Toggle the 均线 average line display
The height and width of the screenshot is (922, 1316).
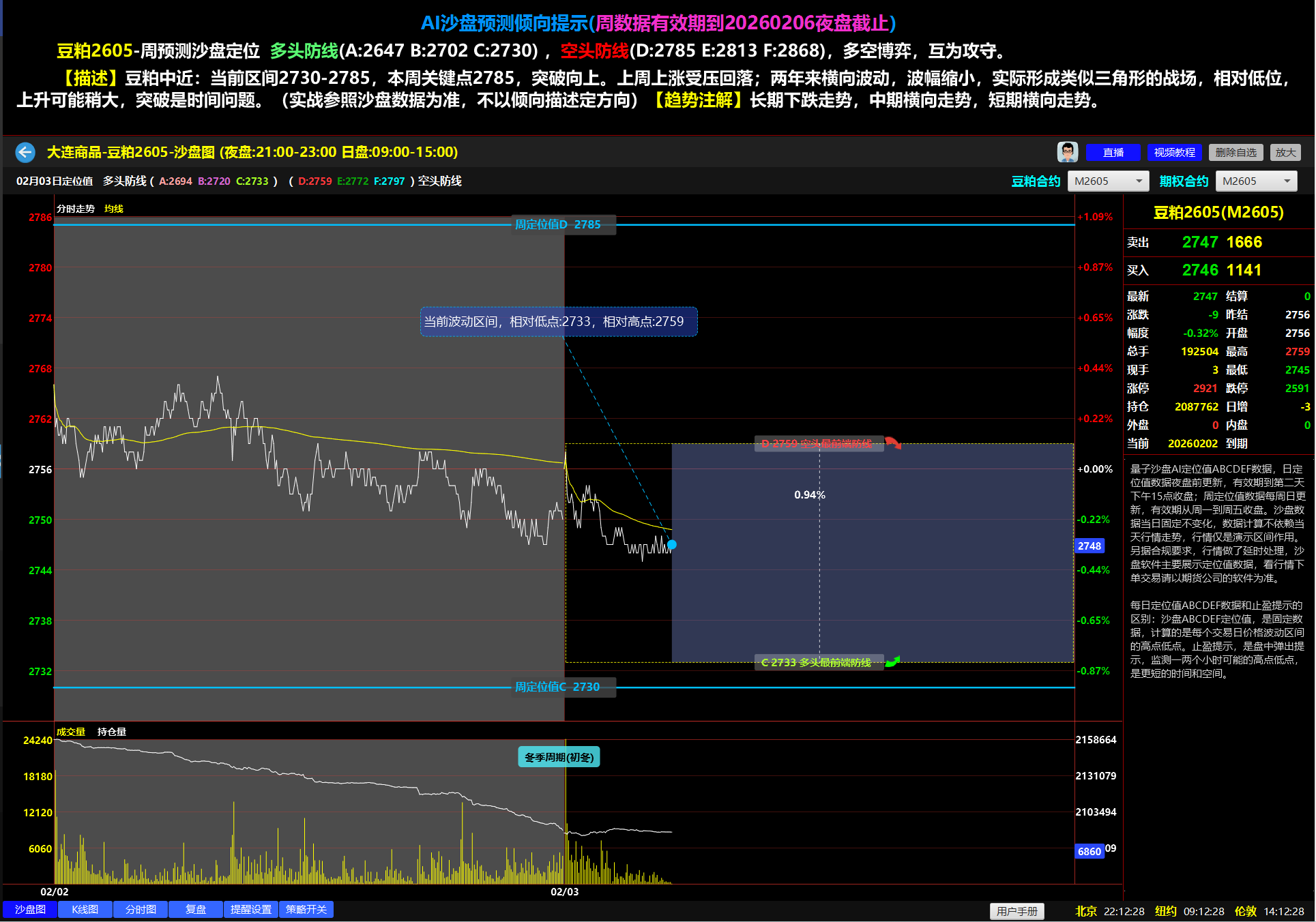tap(114, 209)
